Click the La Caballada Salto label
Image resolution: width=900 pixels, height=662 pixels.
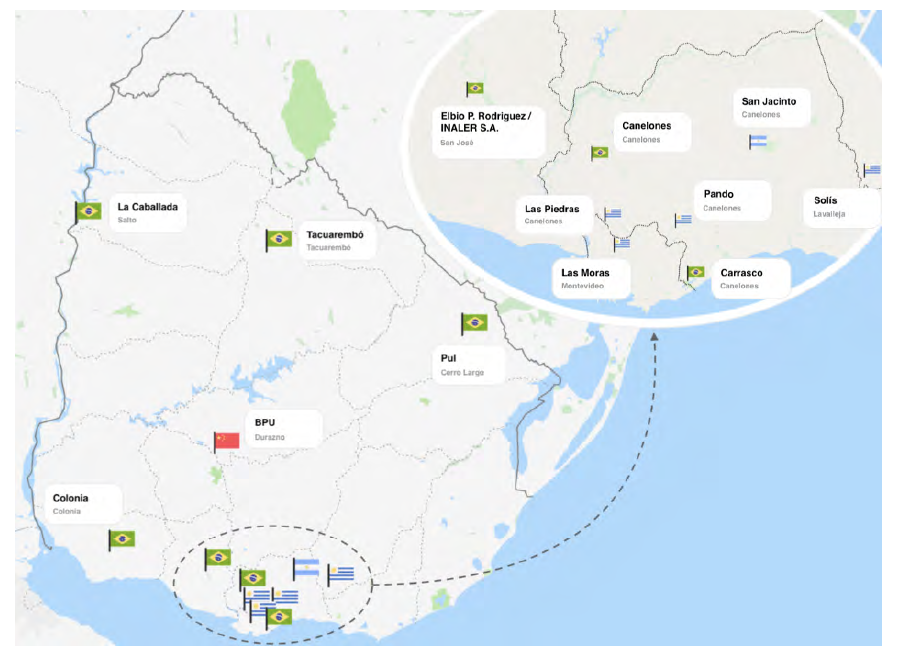pyautogui.click(x=147, y=213)
